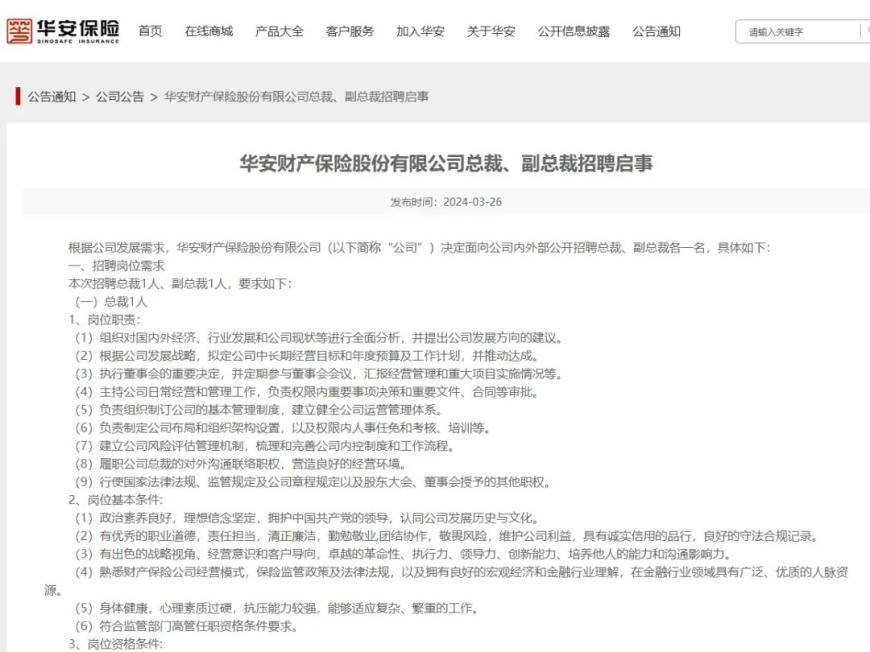Image resolution: width=870 pixels, height=652 pixels.
Task: Click the line 政治素养良好，理想信念坚定
Action: pyautogui.click(x=307, y=518)
